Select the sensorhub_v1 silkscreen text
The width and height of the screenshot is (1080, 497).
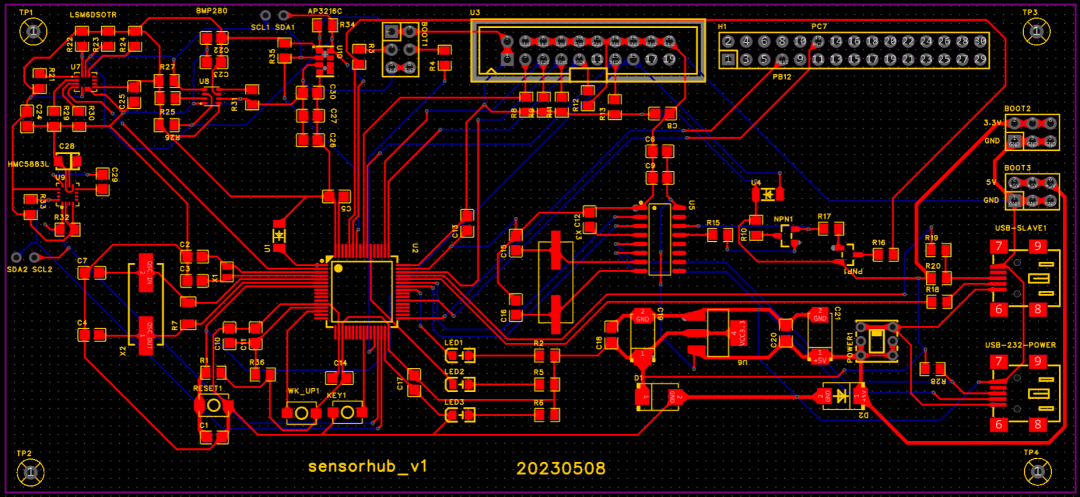click(368, 467)
